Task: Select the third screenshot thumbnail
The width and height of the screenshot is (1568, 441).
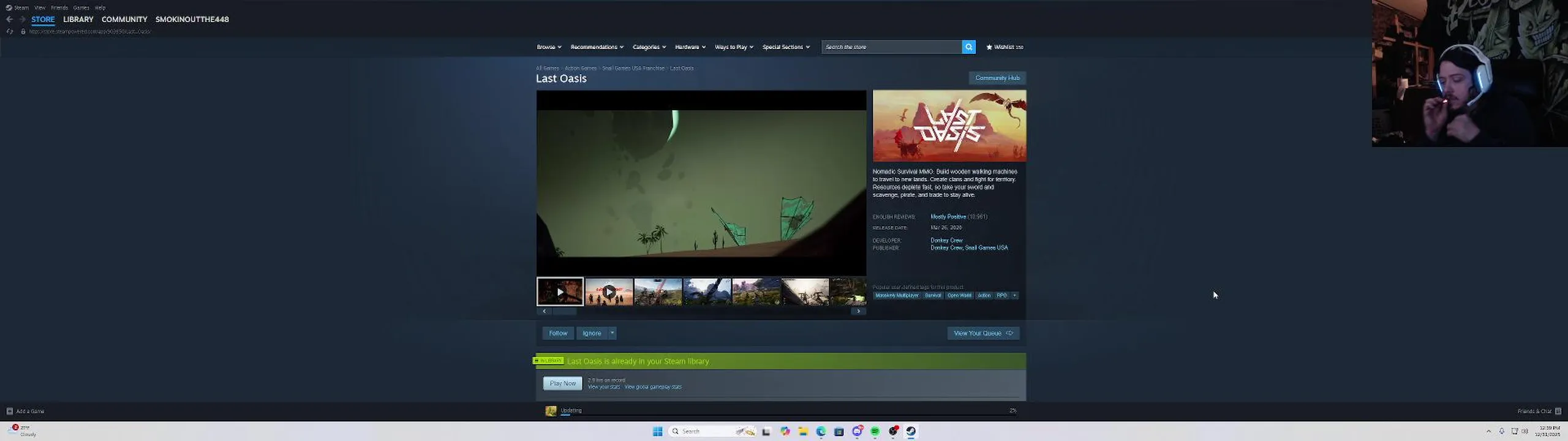Action: click(x=658, y=292)
